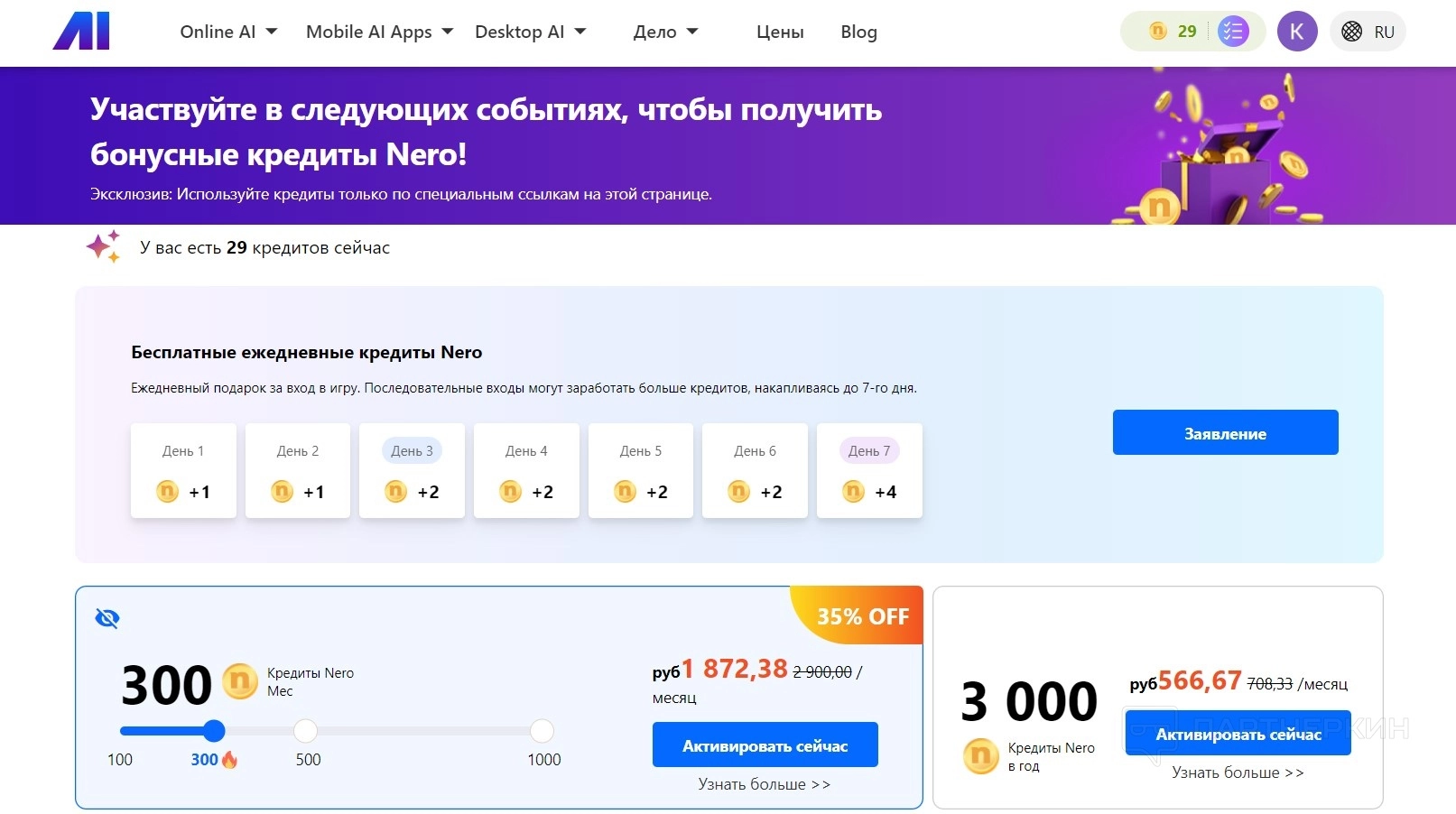This screenshot has height=814, width=1456.
Task: Click the Day 1 coin reward icon
Action: click(x=168, y=492)
